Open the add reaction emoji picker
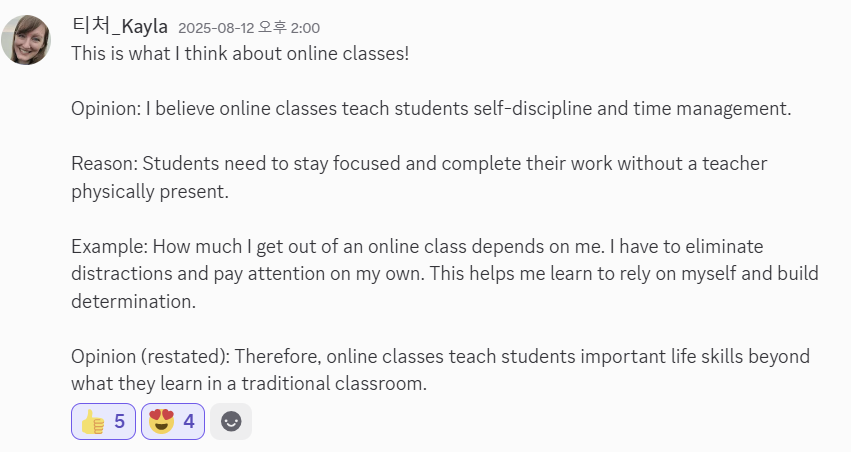The width and height of the screenshot is (851, 452). (231, 422)
